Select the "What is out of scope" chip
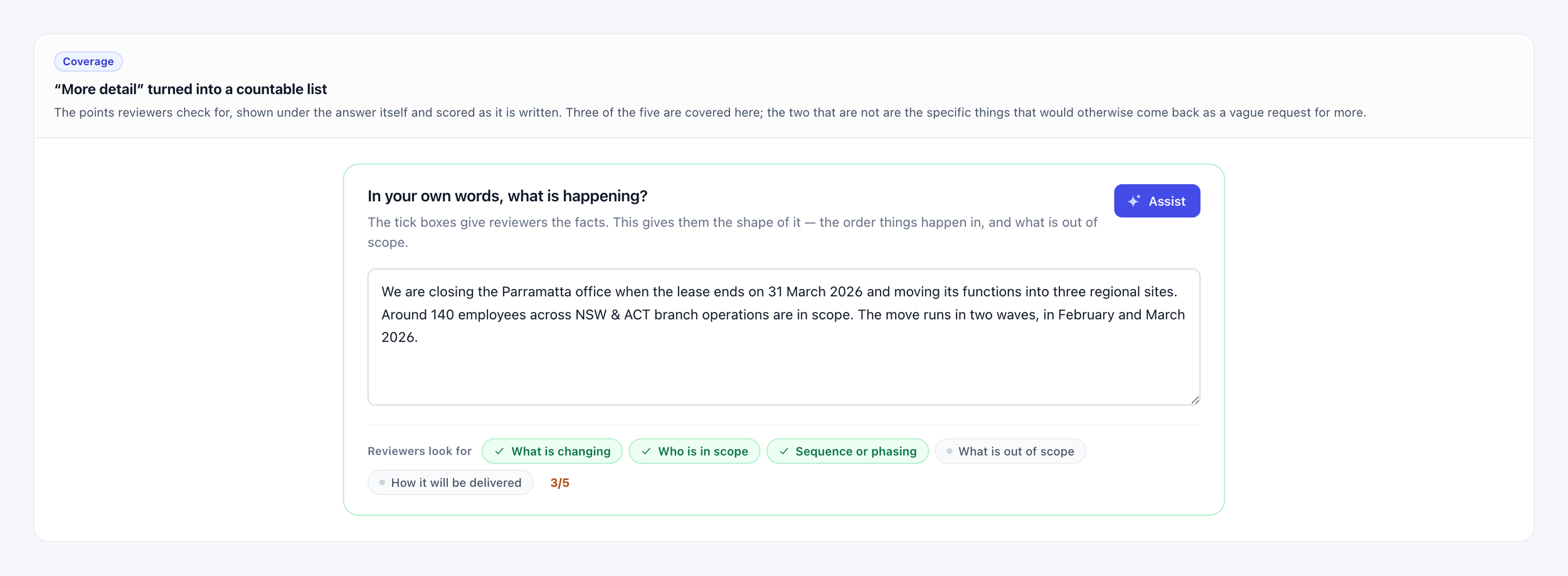This screenshot has height=576, width=1568. (1010, 451)
